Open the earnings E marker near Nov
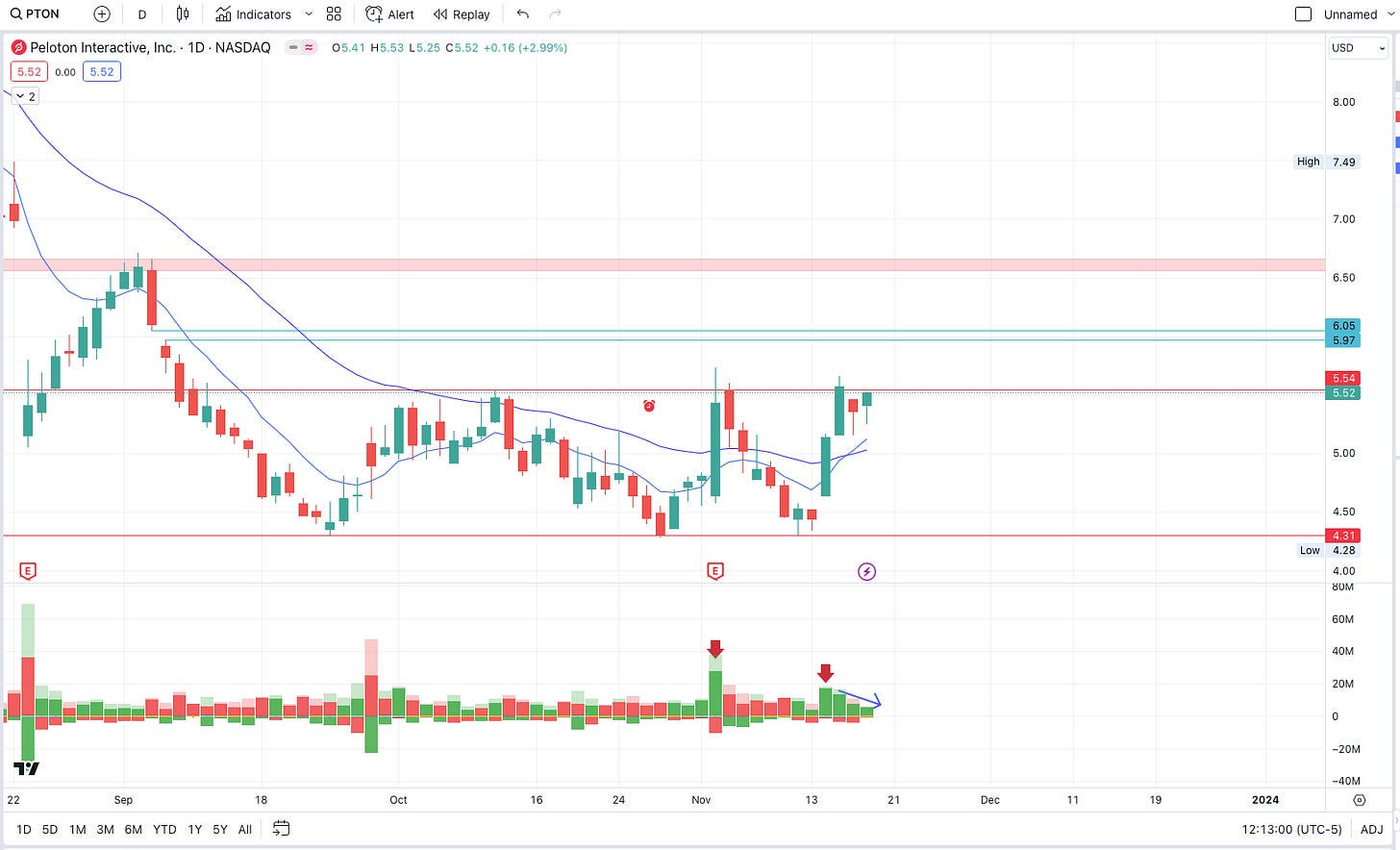 pos(714,571)
